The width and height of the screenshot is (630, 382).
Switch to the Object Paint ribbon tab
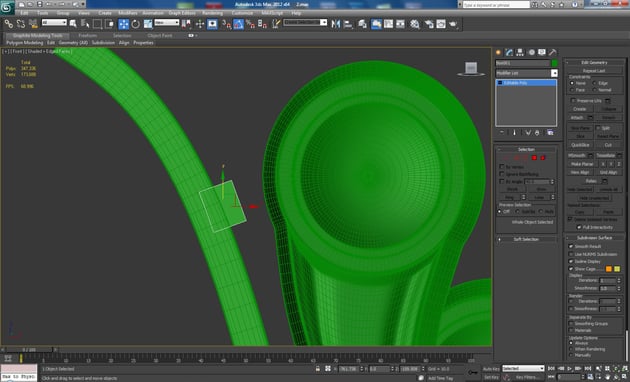[160, 36]
